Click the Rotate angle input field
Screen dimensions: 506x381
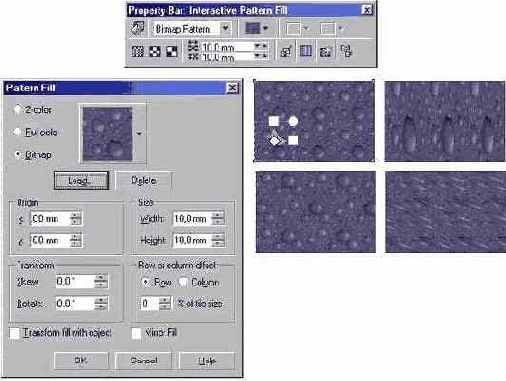point(75,303)
